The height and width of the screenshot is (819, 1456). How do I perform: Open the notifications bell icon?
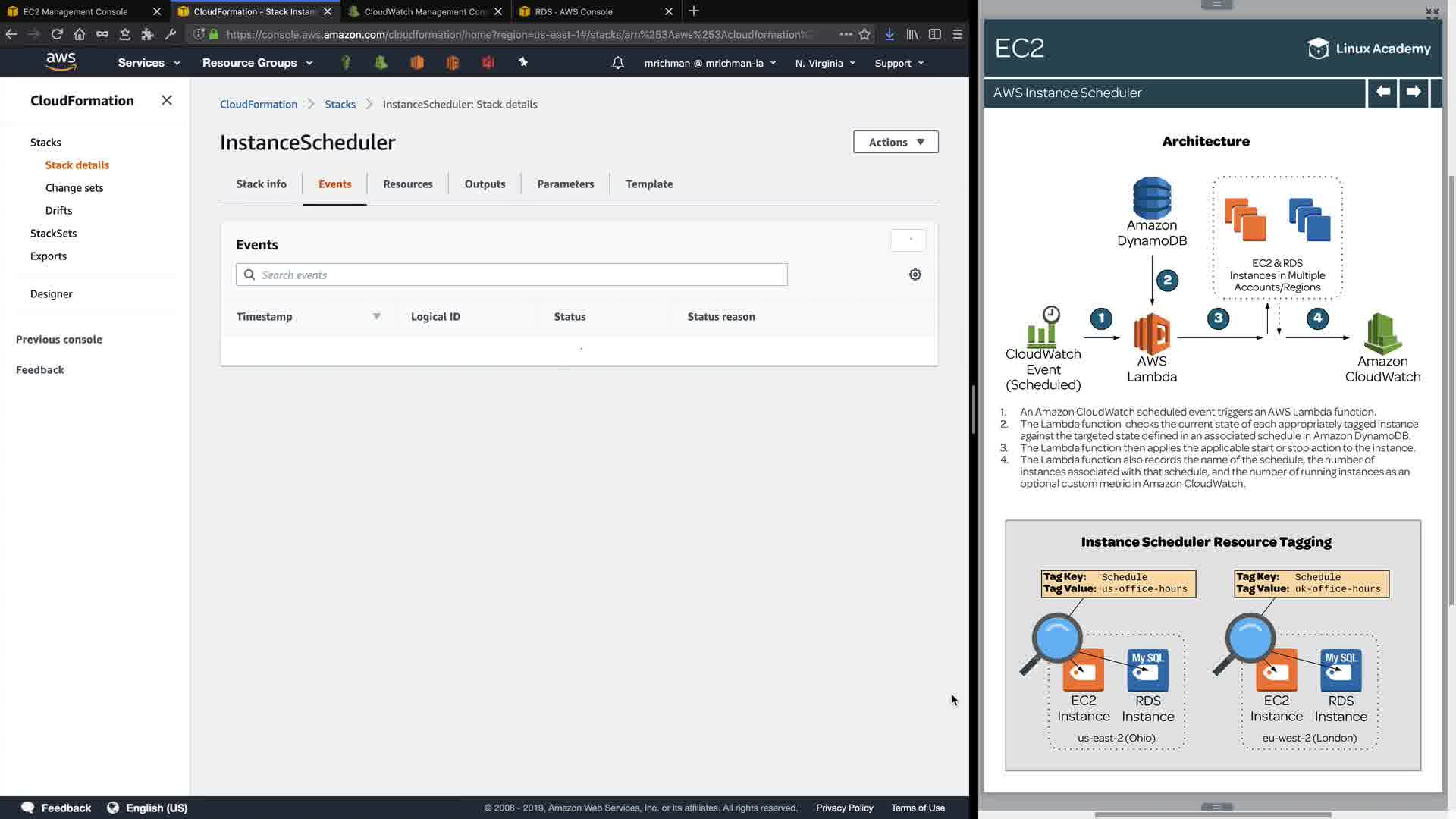618,63
